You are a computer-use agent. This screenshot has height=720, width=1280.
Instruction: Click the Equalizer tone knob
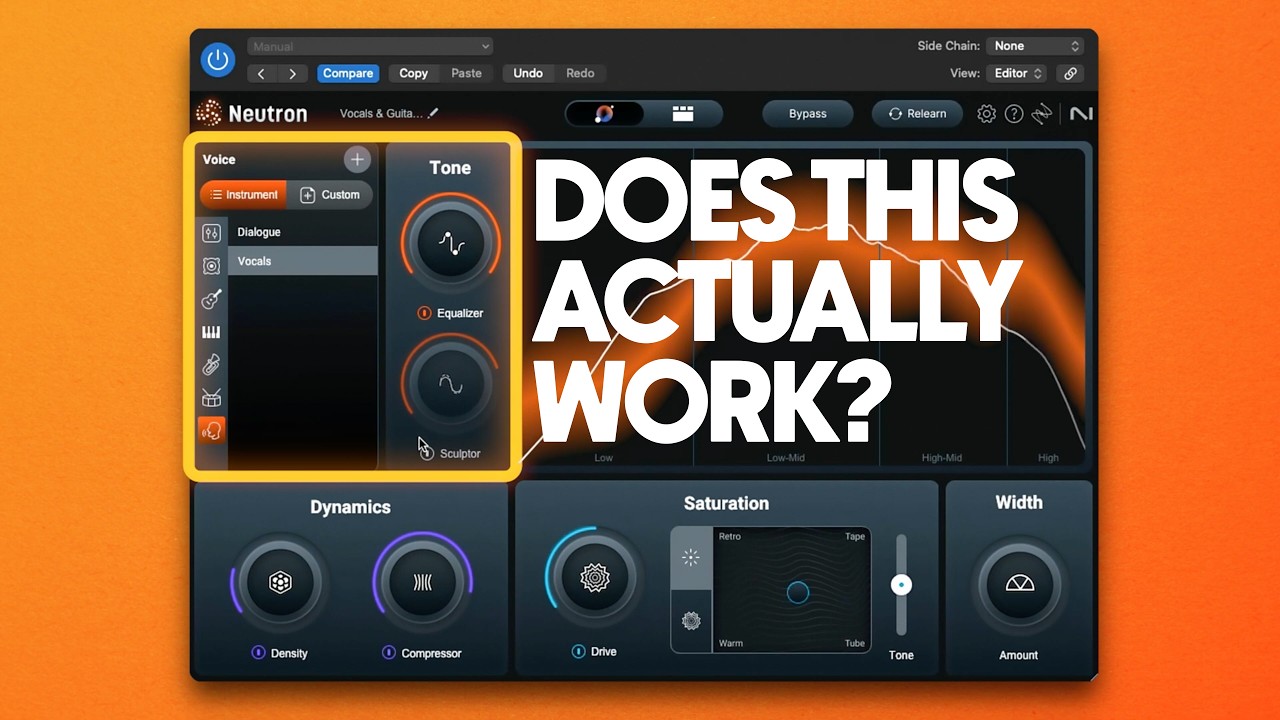pyautogui.click(x=450, y=244)
